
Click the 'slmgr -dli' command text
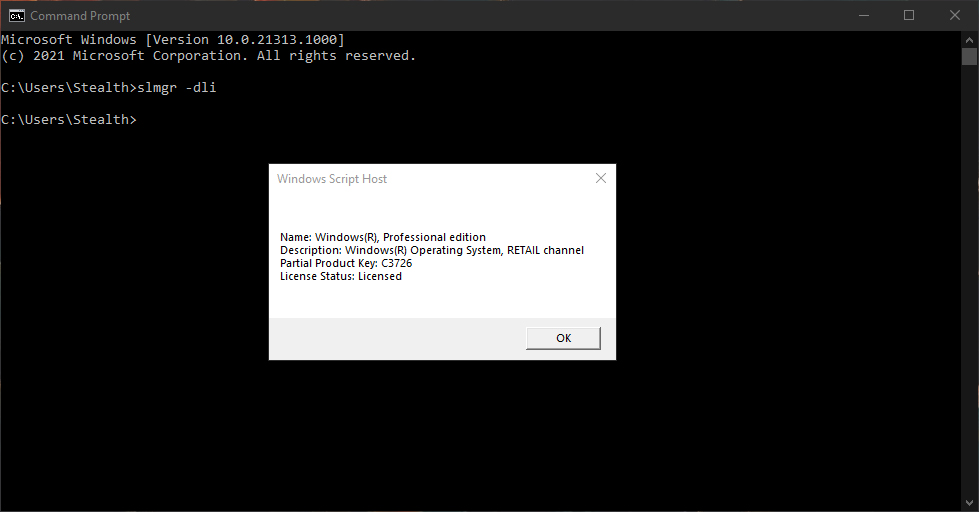[177, 87]
